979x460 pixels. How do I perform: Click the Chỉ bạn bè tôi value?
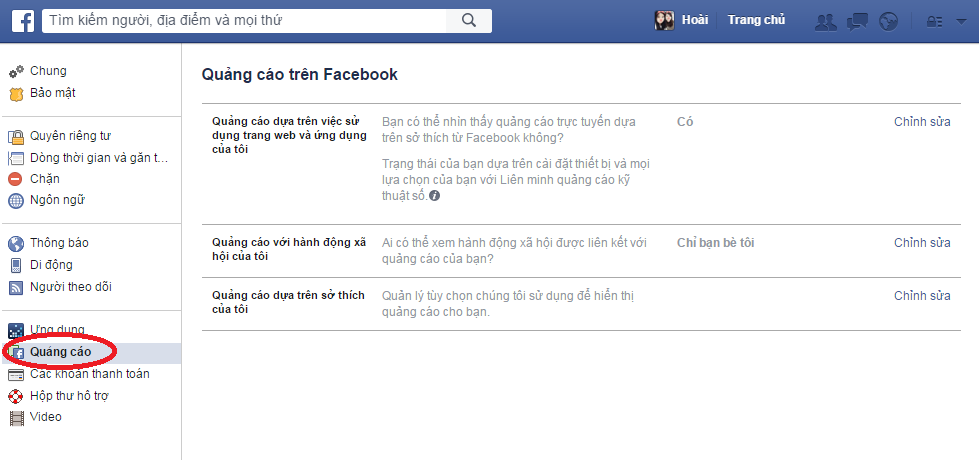[x=716, y=243]
